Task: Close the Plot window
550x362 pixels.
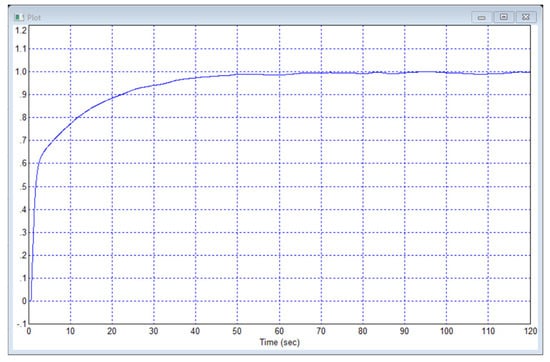Action: [525, 17]
